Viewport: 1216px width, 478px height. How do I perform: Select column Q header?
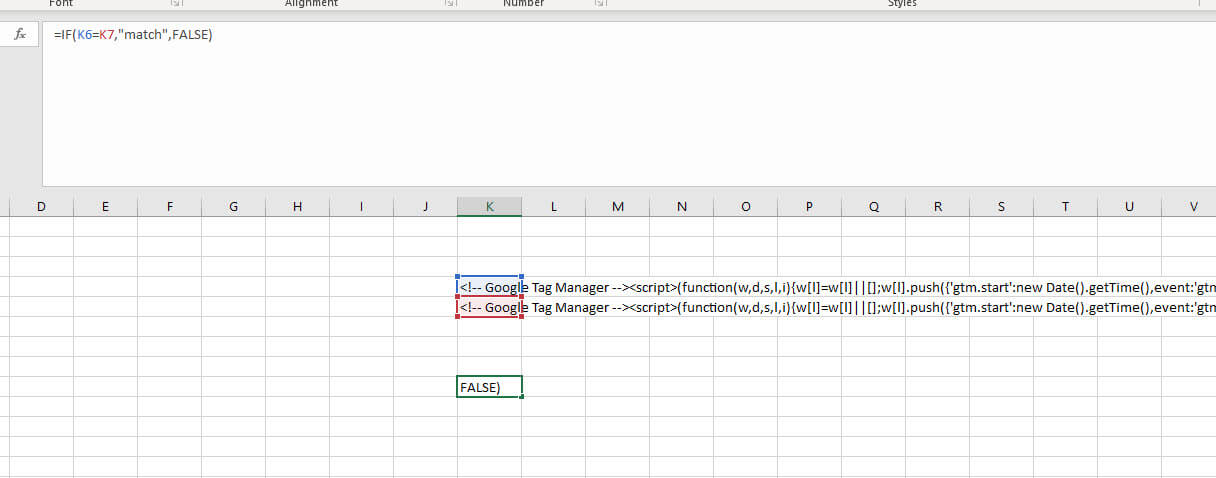(873, 206)
